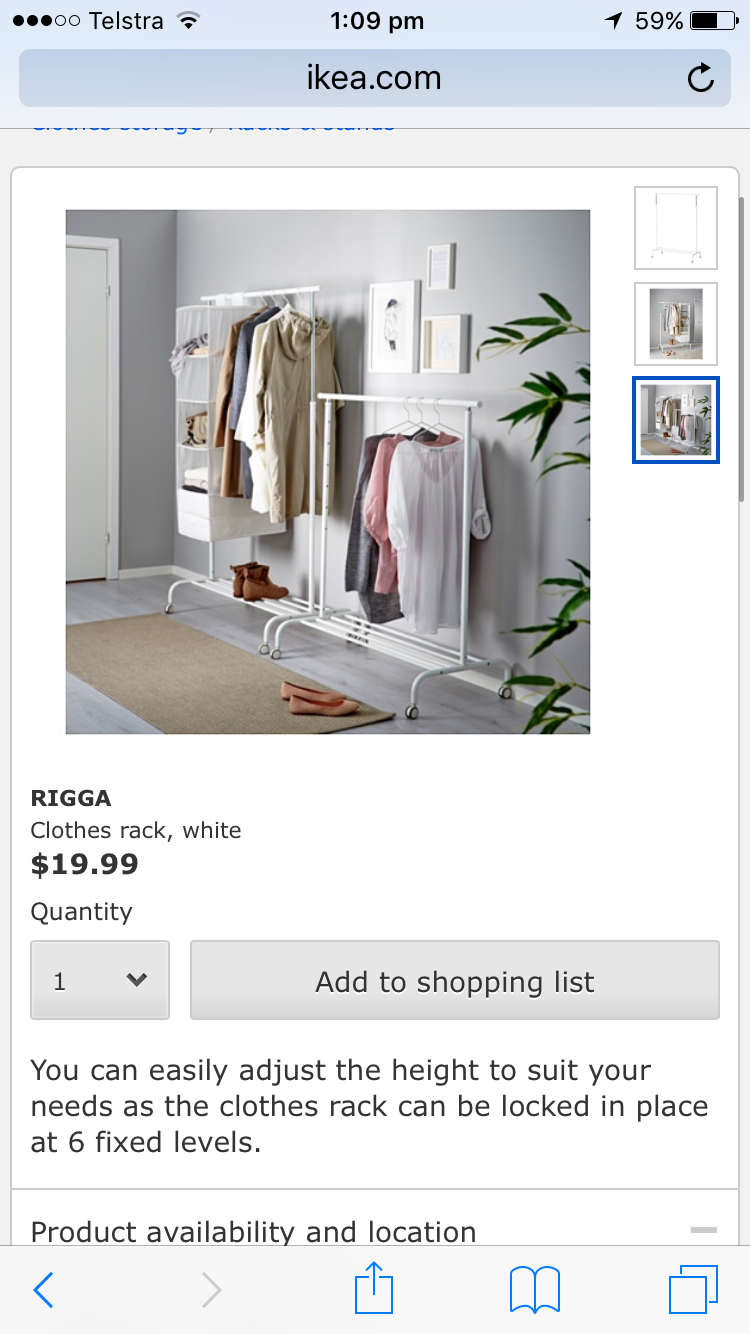The height and width of the screenshot is (1334, 750).
Task: Reload the page with Safari's refresh icon
Action: [701, 78]
